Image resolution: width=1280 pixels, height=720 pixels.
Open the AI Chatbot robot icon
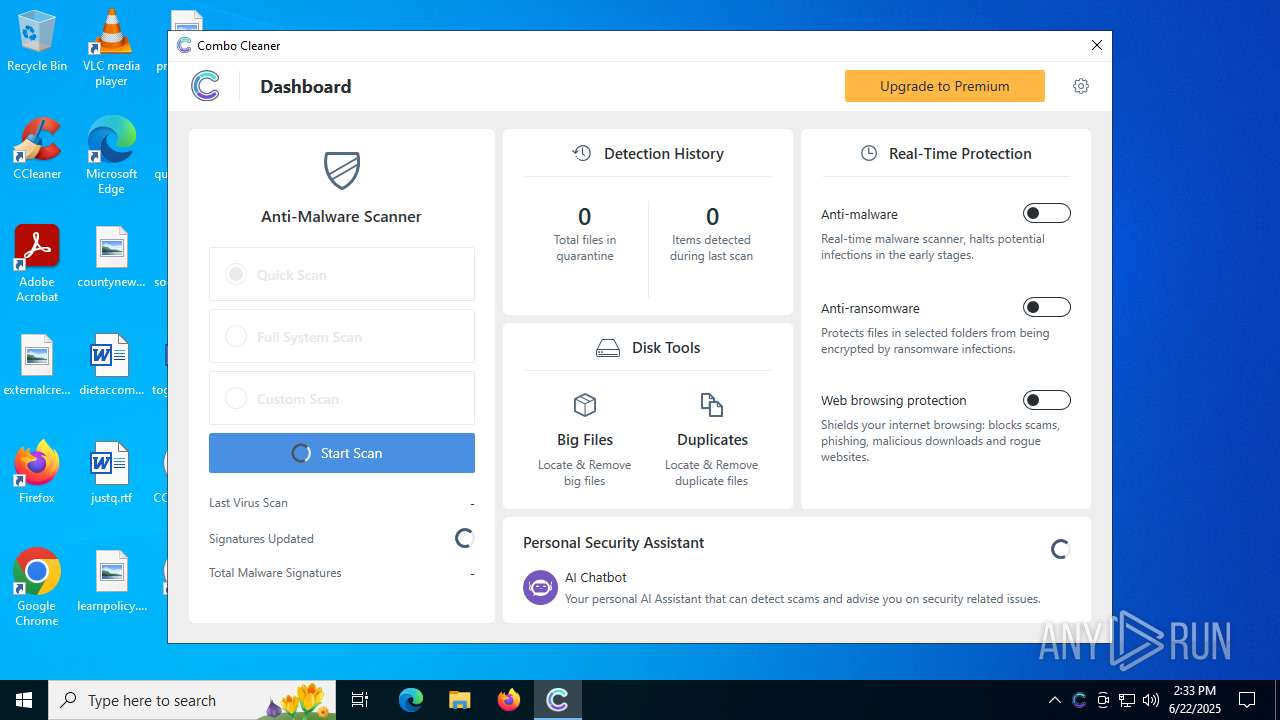(x=541, y=588)
